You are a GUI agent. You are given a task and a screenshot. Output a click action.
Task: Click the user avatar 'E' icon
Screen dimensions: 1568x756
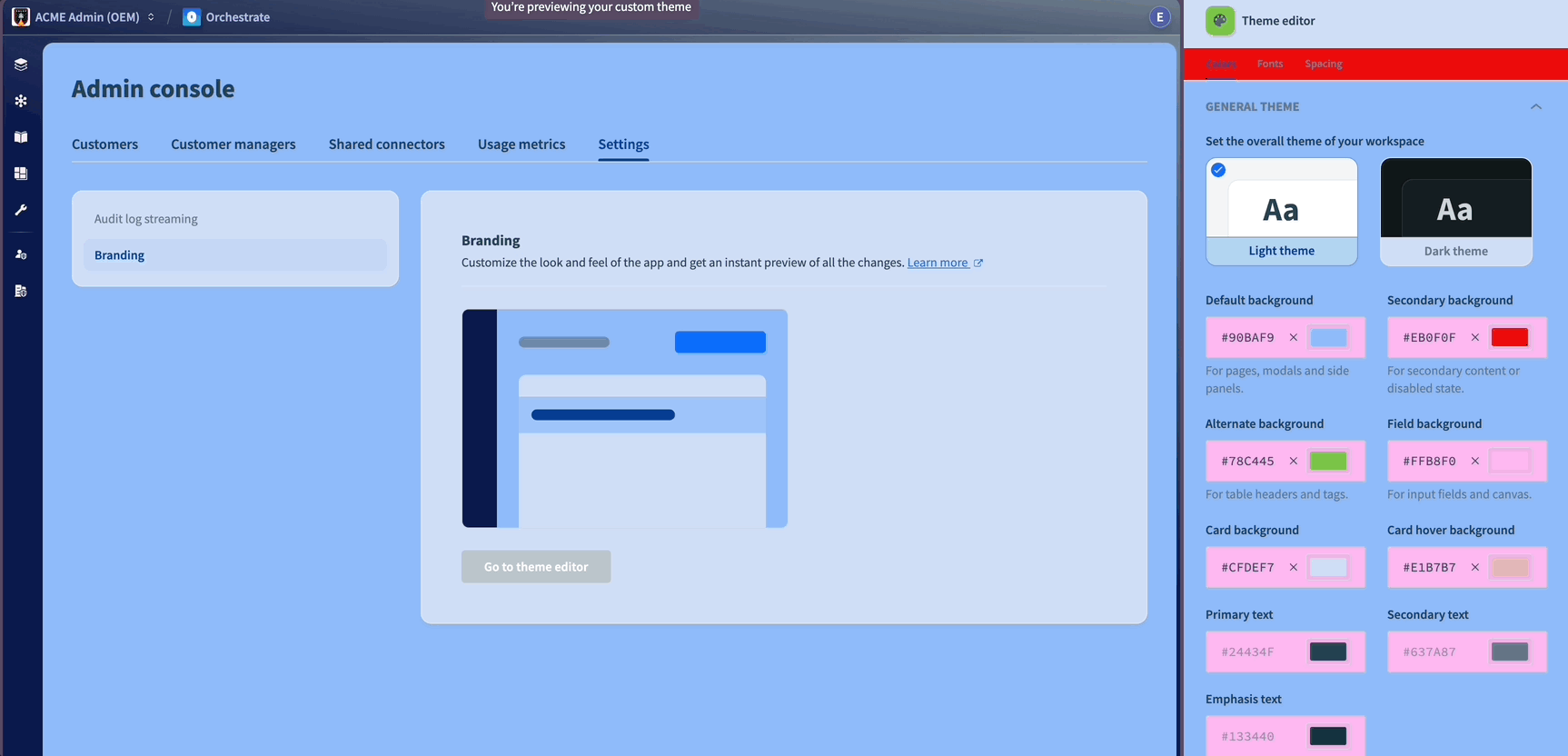click(1159, 17)
